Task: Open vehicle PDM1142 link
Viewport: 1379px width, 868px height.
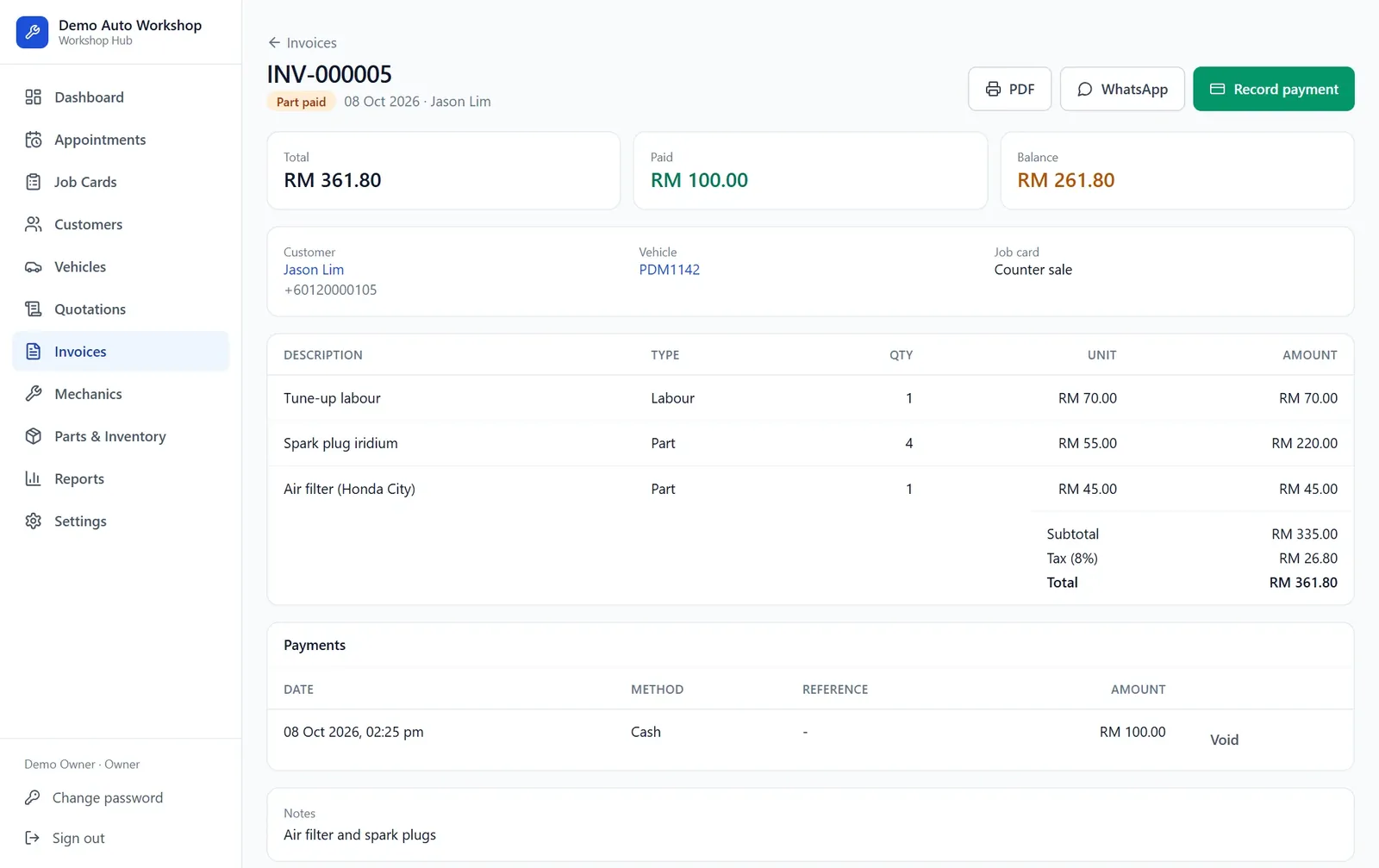Action: click(x=669, y=270)
